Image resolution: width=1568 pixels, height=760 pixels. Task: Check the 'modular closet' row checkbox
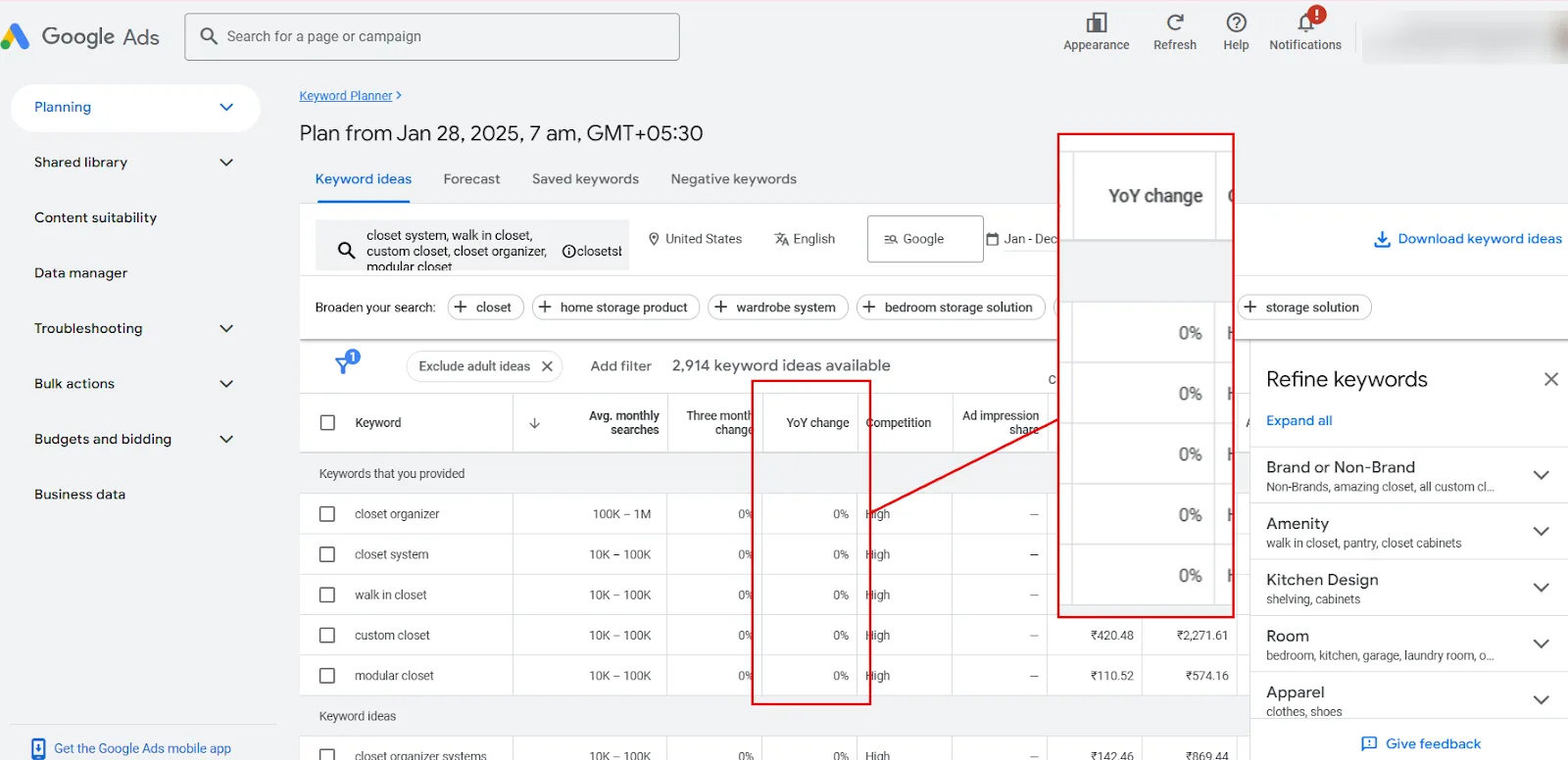[327, 676]
